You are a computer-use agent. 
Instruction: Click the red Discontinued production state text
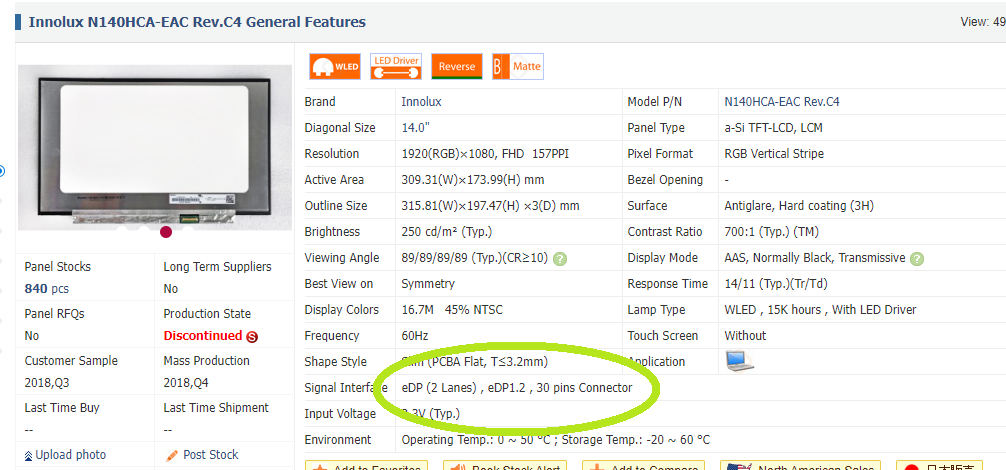(203, 335)
